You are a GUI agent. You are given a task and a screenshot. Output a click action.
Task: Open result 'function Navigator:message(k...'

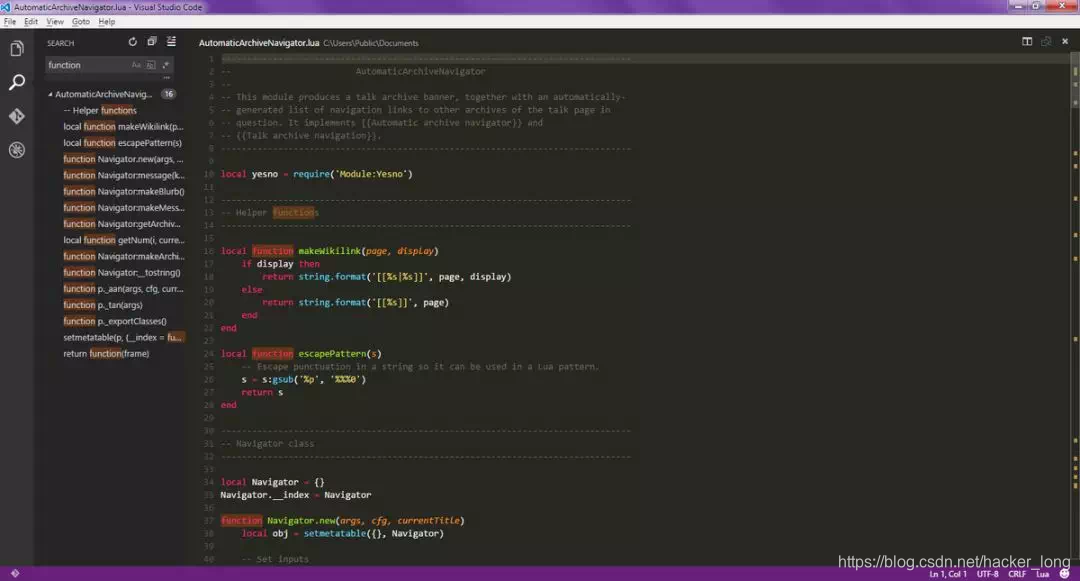pos(124,176)
